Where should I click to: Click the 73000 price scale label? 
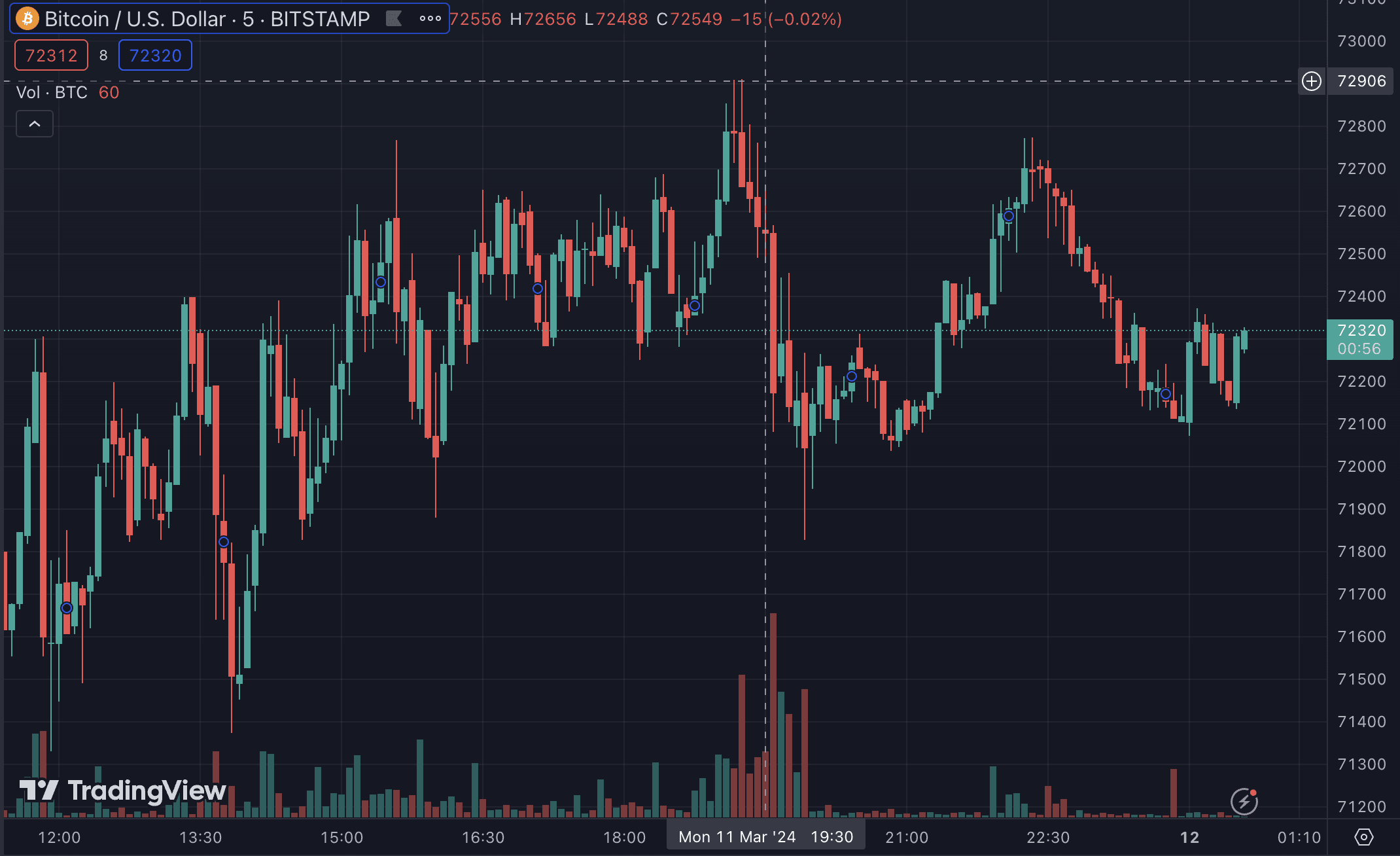1361,41
